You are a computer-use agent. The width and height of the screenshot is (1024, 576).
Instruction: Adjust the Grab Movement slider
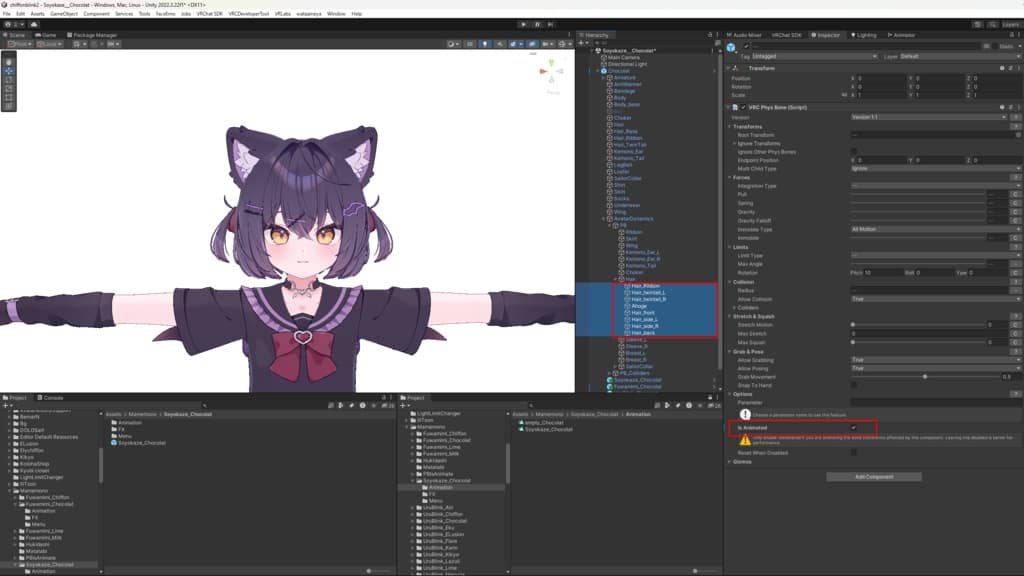point(924,377)
